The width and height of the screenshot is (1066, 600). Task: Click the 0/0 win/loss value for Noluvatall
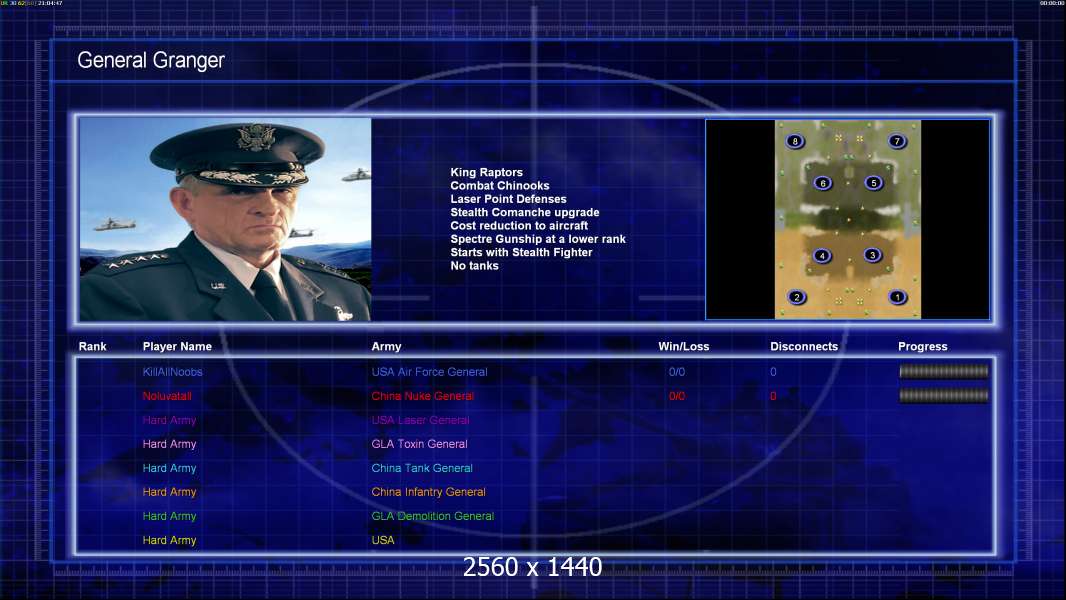(676, 396)
